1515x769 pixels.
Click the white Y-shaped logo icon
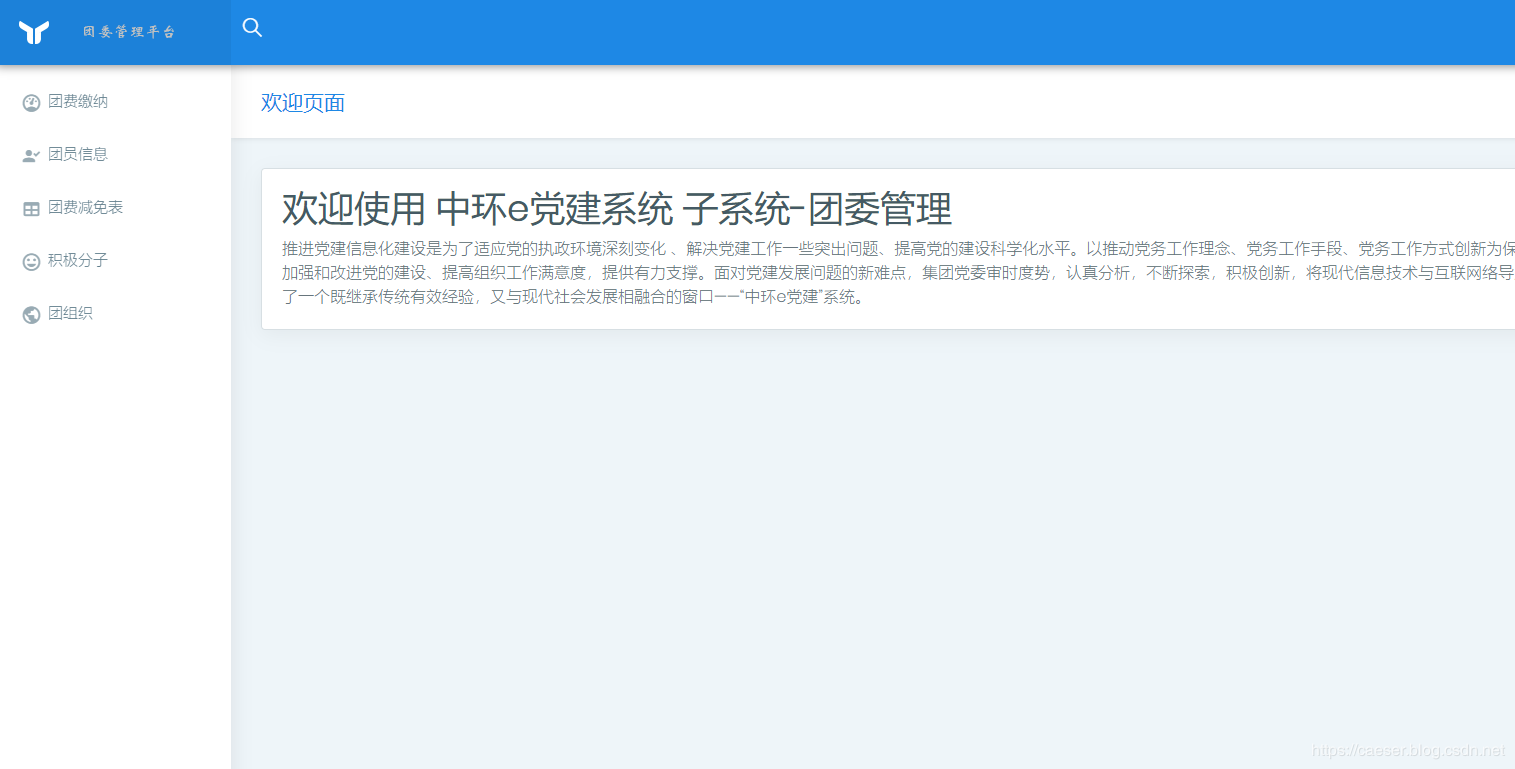point(34,32)
